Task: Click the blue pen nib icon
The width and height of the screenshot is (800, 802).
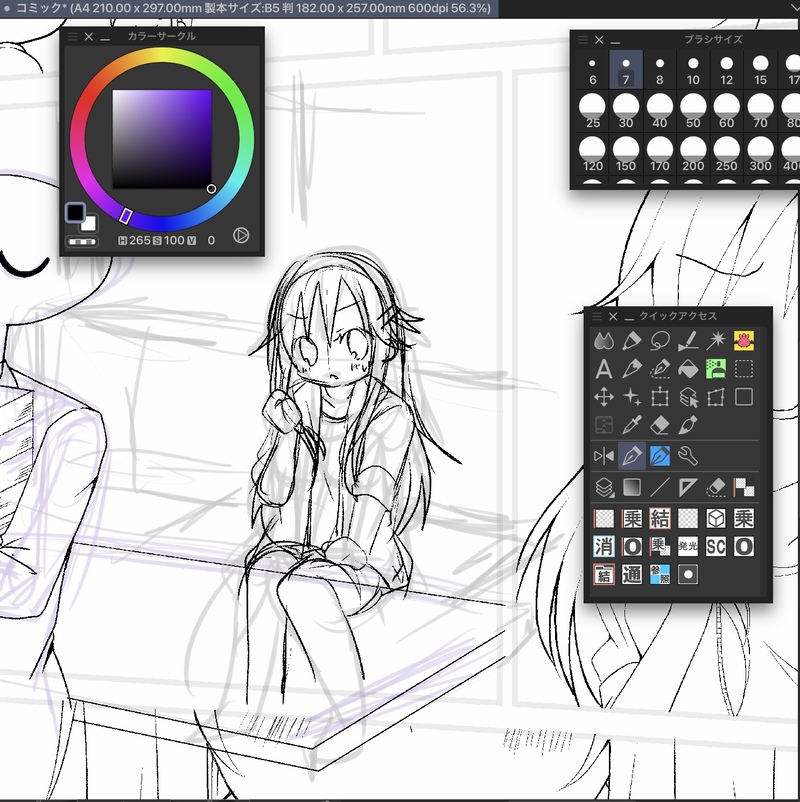Action: 660,456
